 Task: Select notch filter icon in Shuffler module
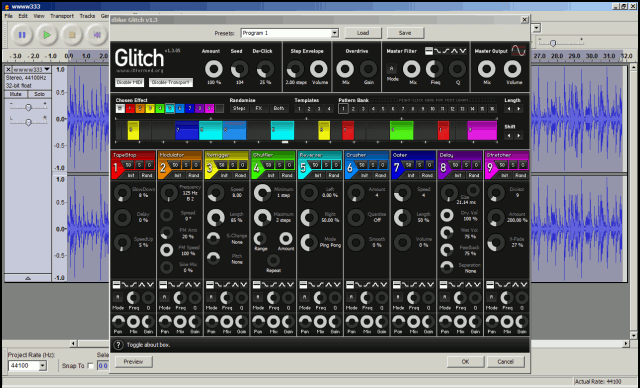290,284
